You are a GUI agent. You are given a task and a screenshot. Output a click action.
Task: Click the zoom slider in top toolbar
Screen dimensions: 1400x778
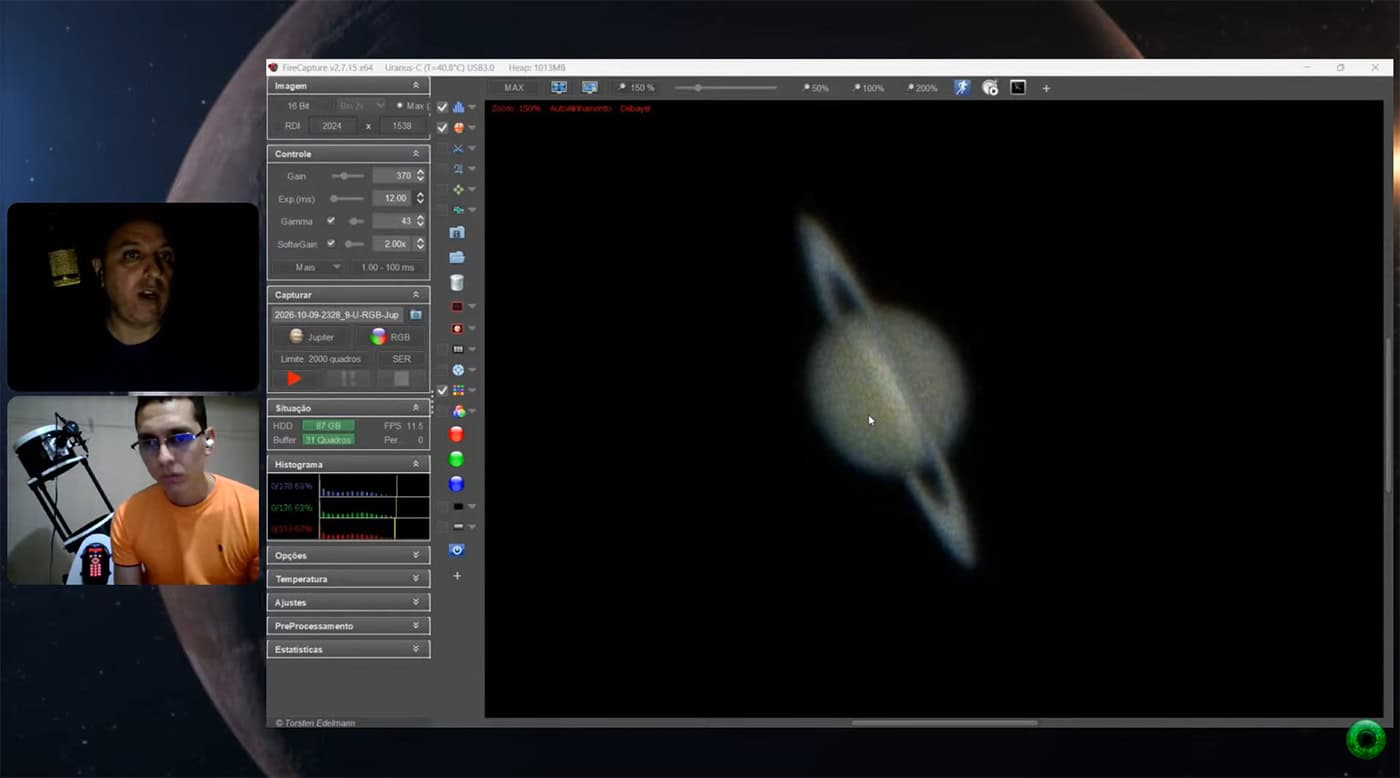coord(725,88)
